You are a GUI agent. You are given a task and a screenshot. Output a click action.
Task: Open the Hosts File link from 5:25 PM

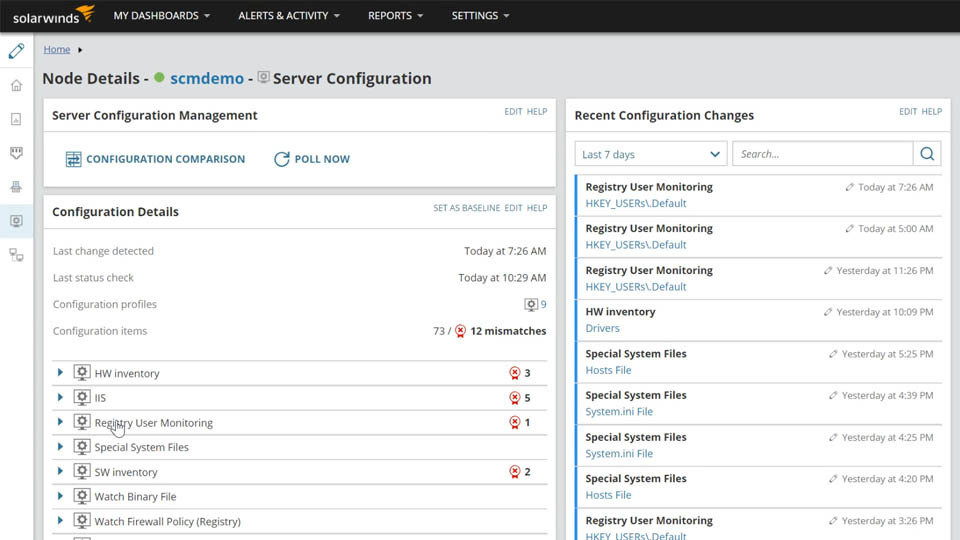[x=608, y=370]
